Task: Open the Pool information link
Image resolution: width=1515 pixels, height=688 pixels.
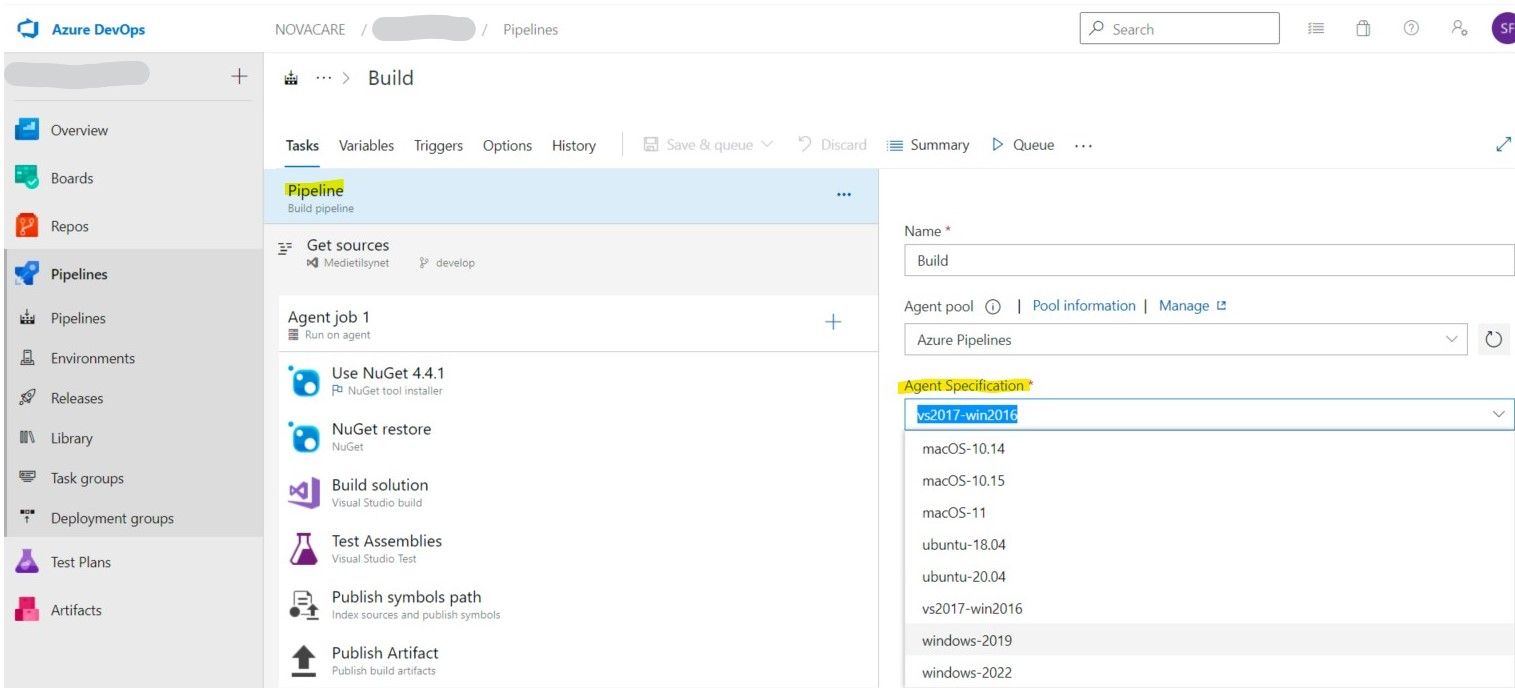Action: coord(1084,306)
